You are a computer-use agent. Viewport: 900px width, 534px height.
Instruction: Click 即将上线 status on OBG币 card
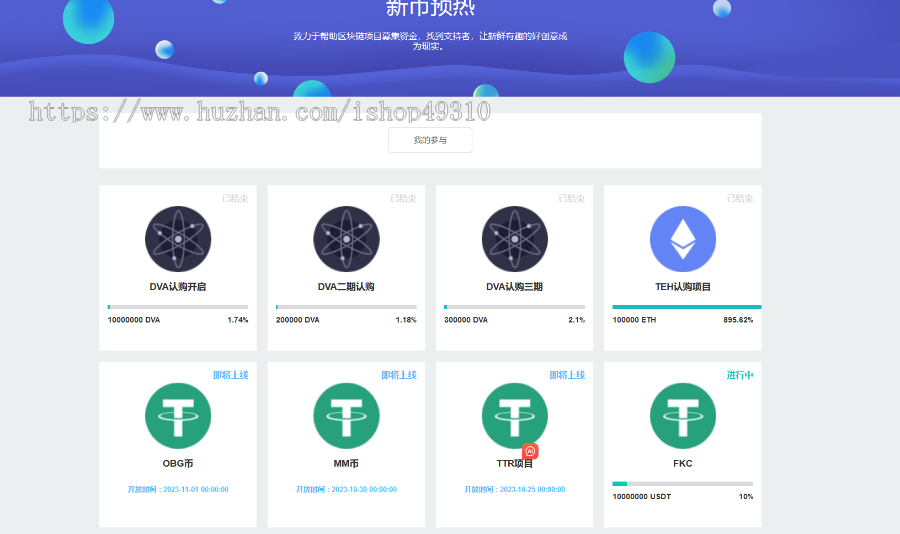tap(231, 375)
